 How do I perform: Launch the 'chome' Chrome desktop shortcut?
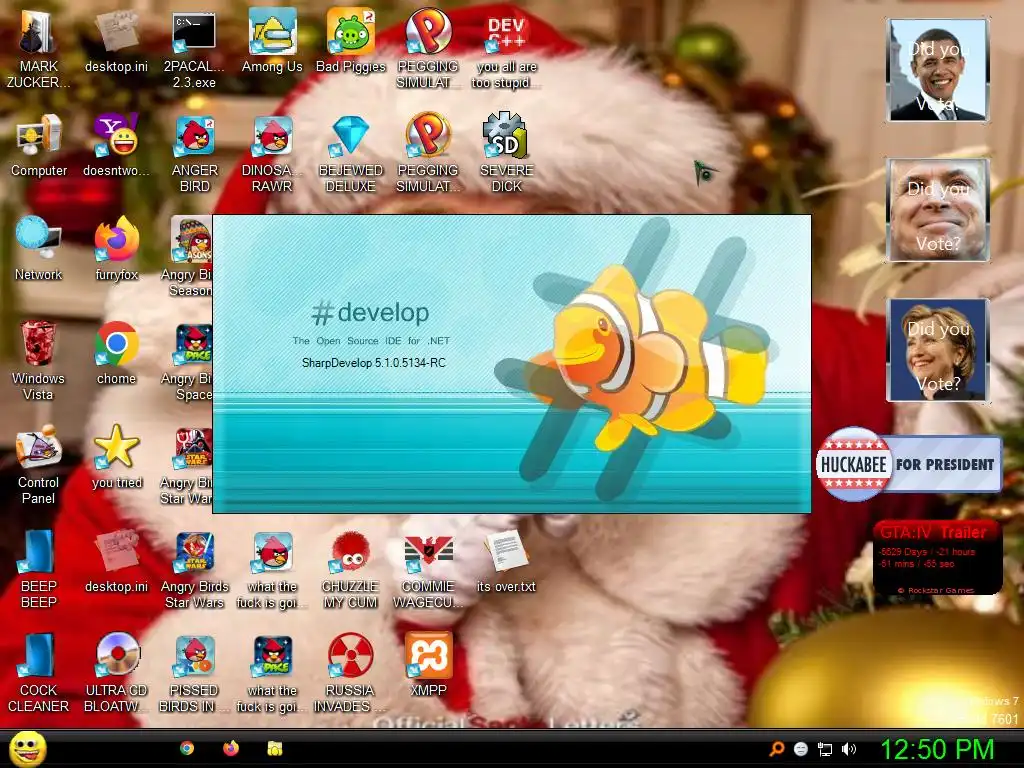pos(116,353)
